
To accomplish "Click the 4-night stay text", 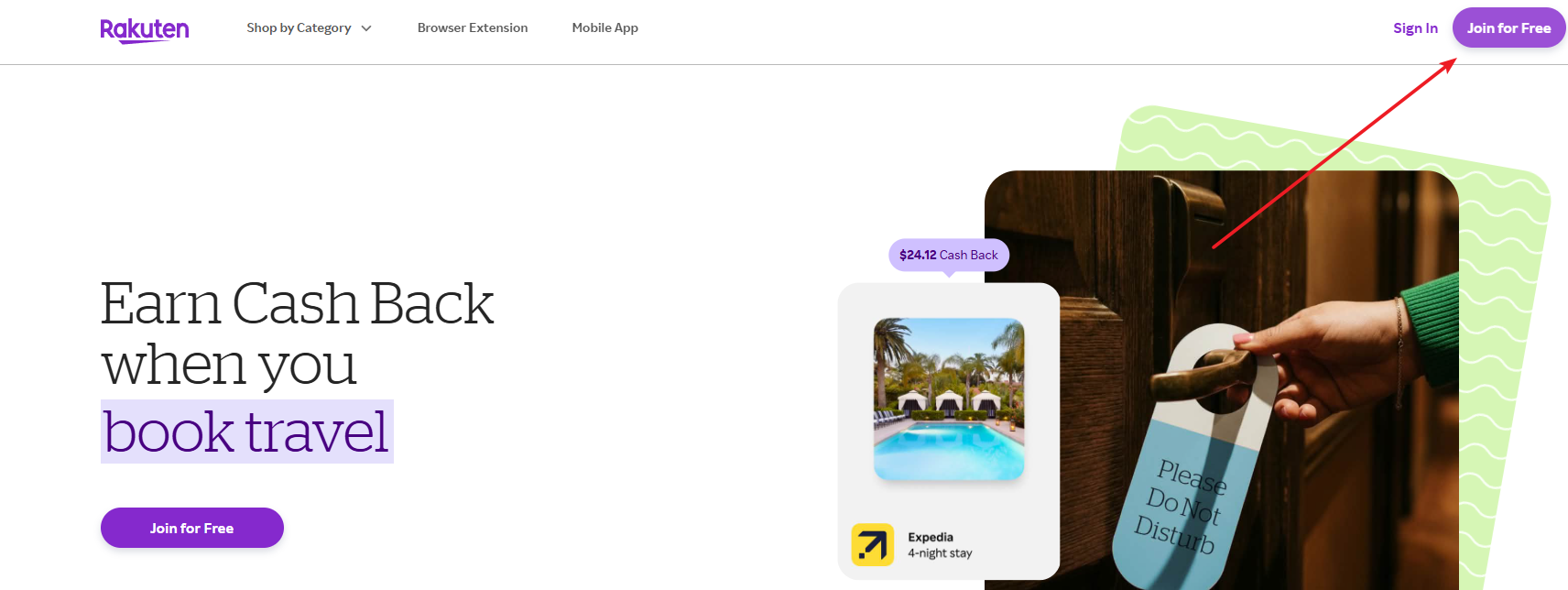I will tap(940, 553).
